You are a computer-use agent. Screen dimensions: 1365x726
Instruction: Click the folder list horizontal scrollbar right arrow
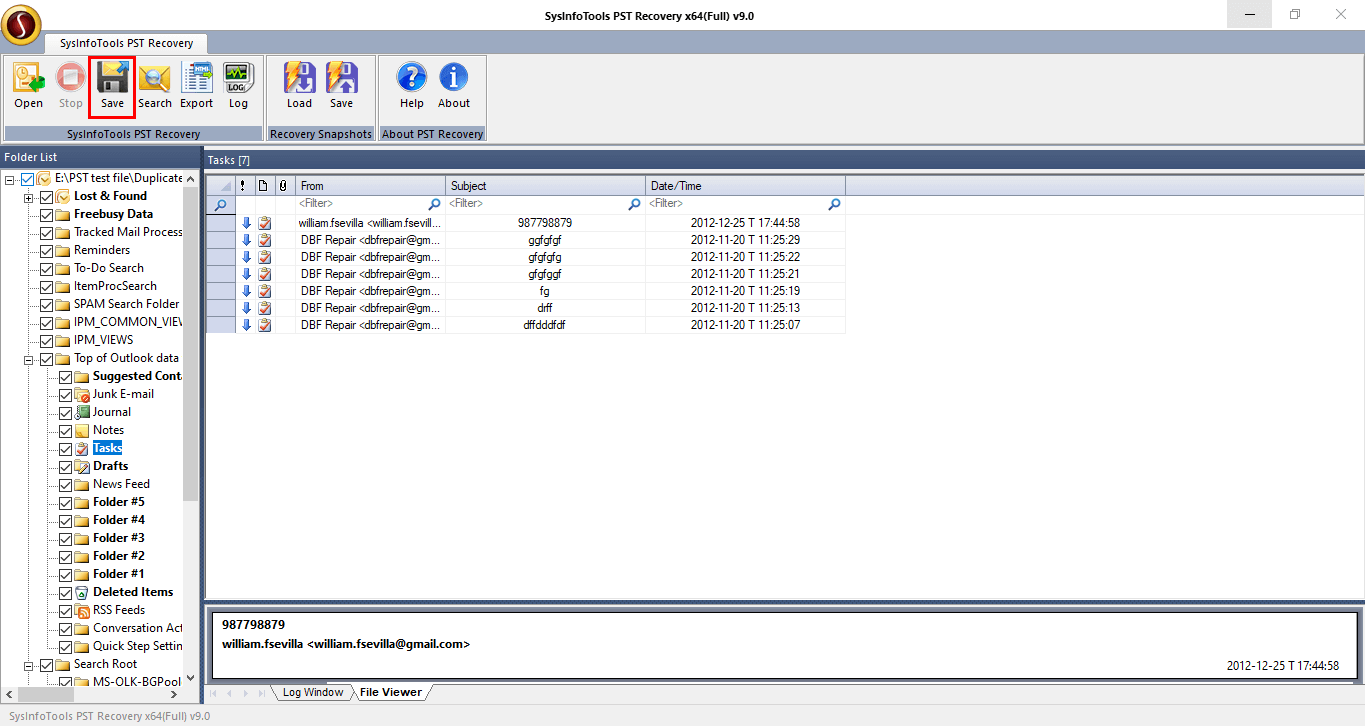172,694
